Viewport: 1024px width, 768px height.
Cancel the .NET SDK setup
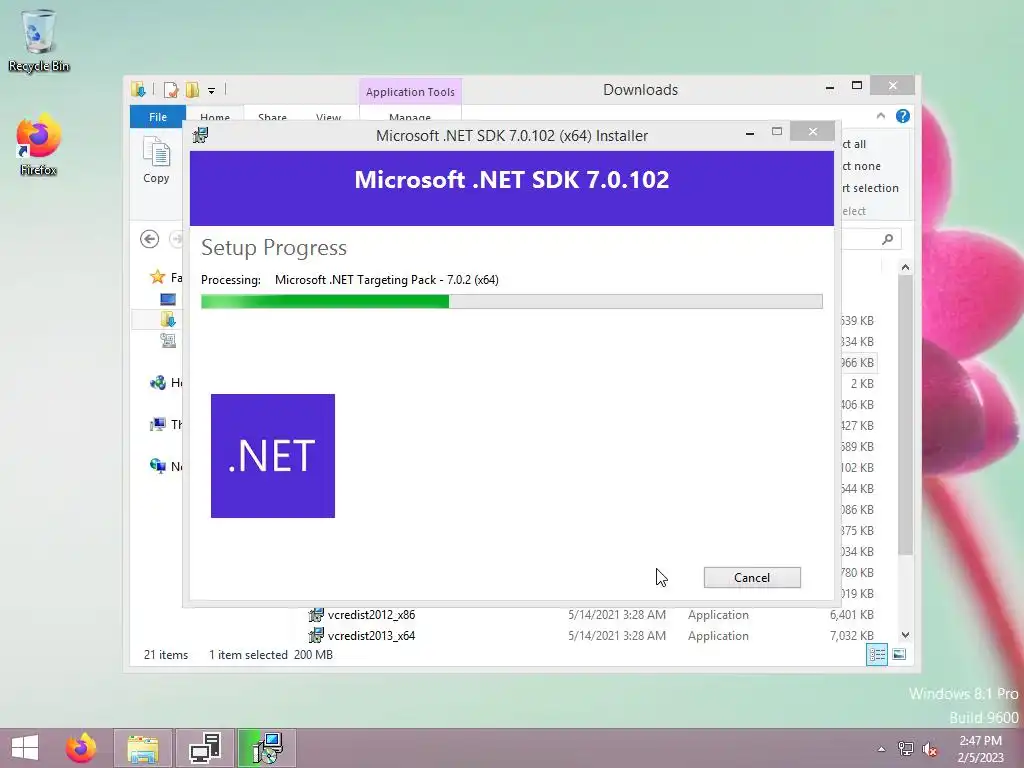coord(752,577)
